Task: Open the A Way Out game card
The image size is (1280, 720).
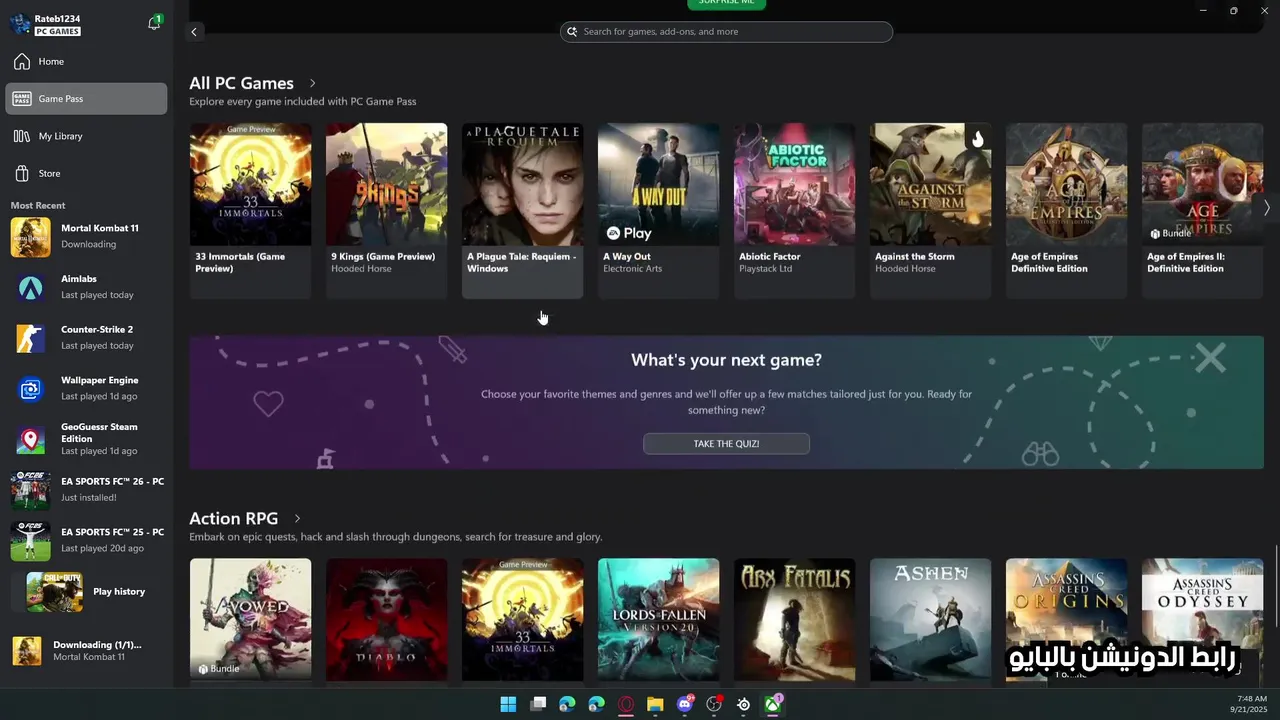Action: tap(658, 211)
